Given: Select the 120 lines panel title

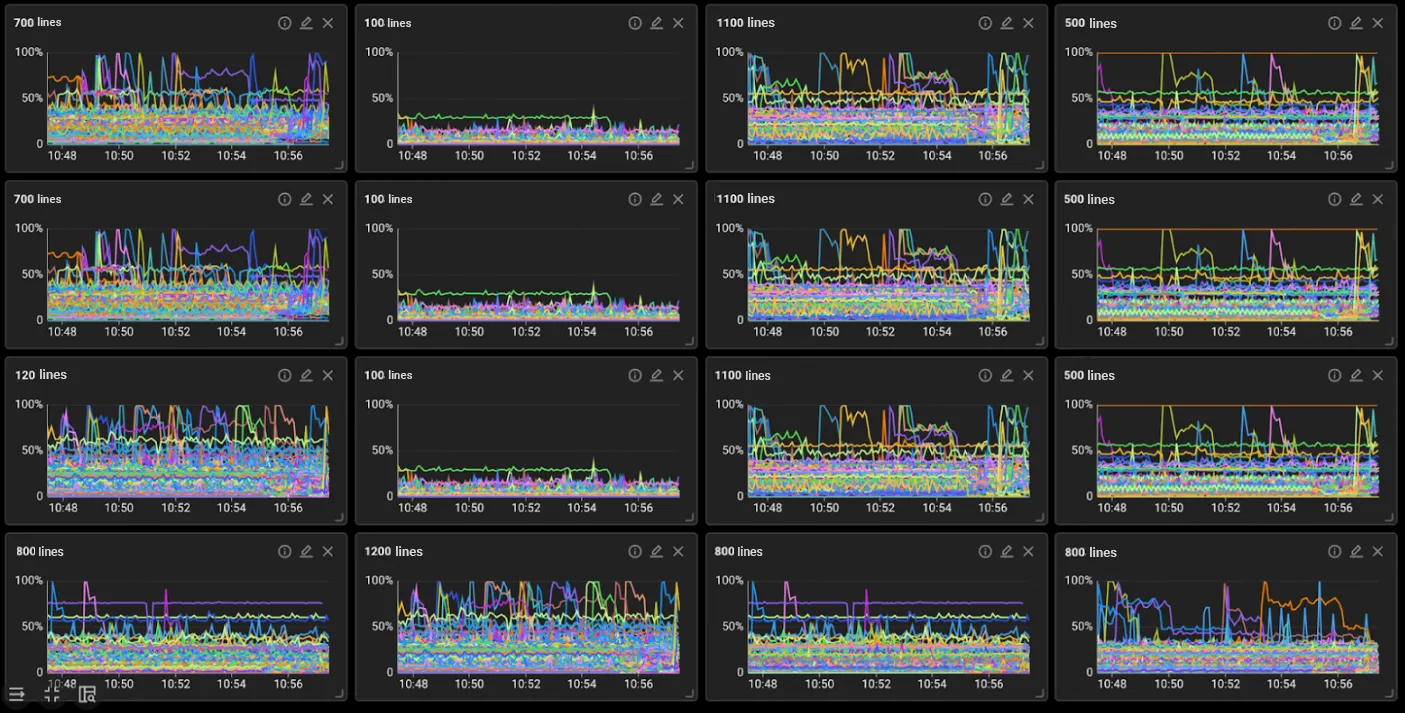Looking at the screenshot, I should pos(41,375).
